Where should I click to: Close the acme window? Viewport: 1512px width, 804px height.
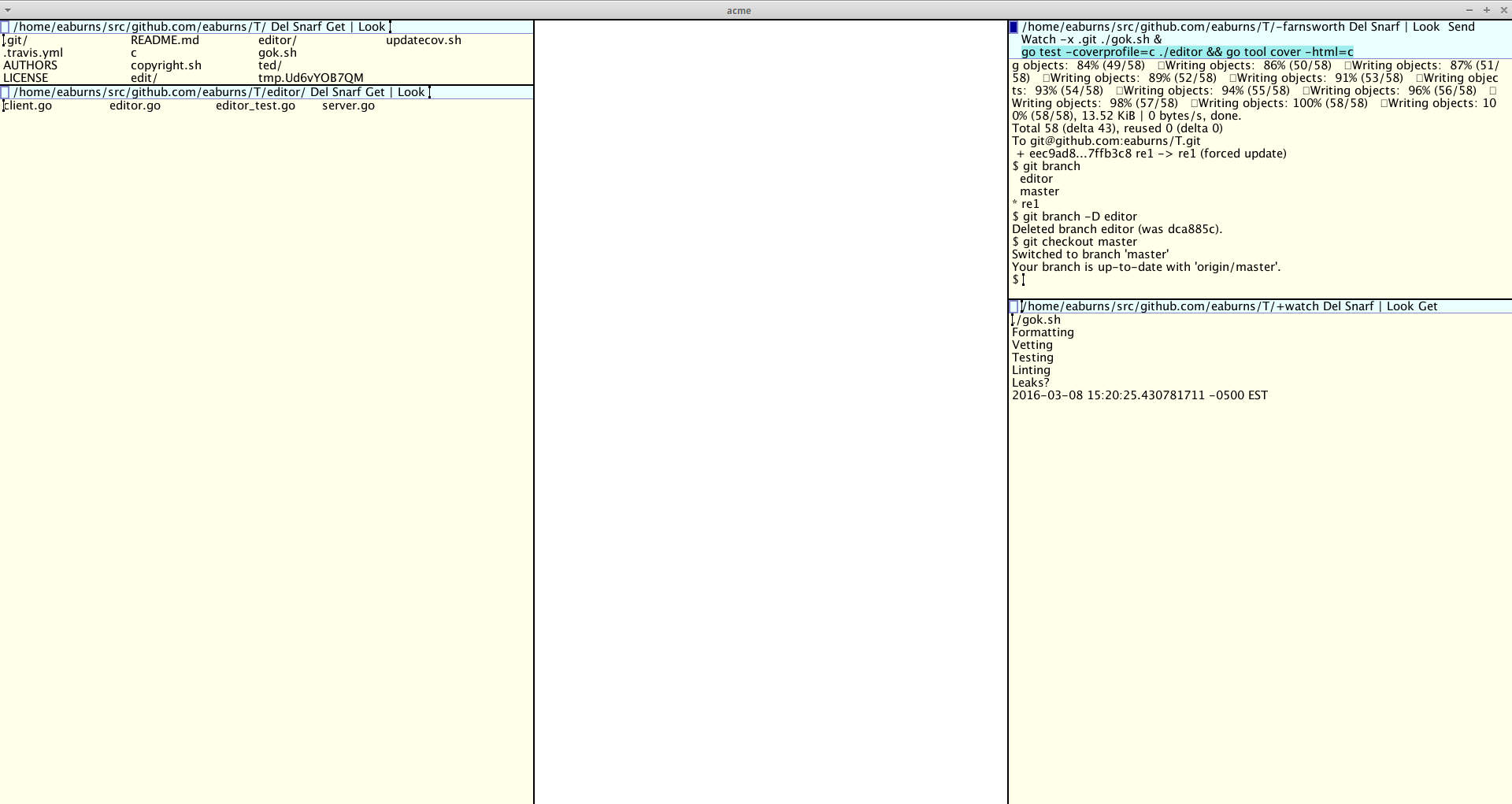click(1503, 9)
